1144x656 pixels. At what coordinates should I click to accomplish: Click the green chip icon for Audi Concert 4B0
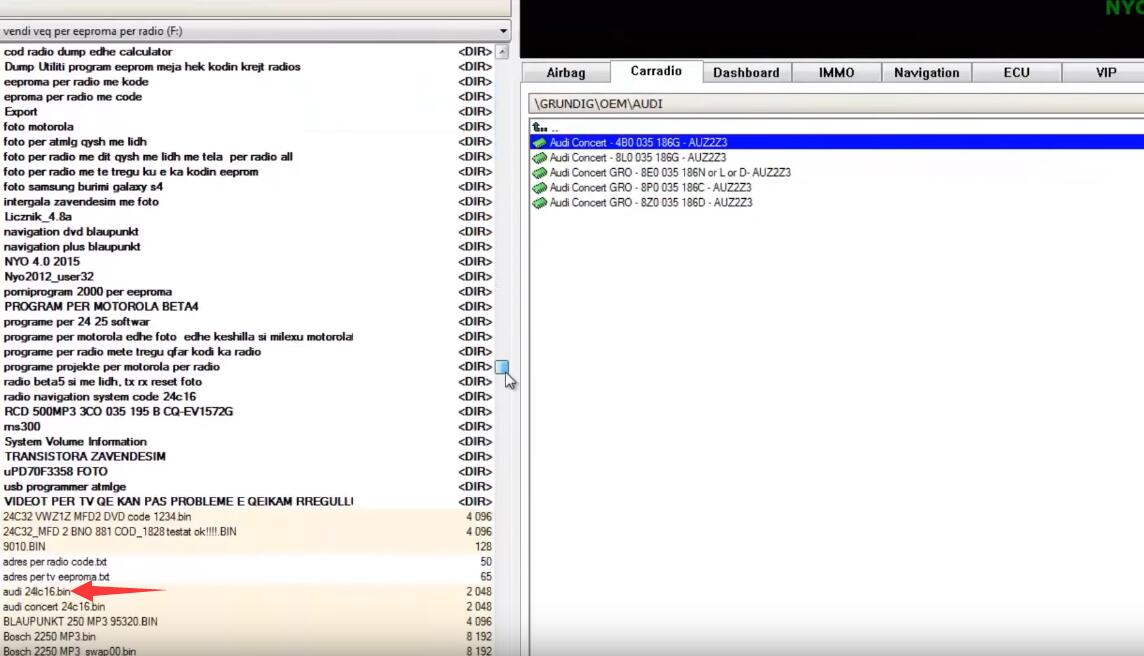pos(539,142)
